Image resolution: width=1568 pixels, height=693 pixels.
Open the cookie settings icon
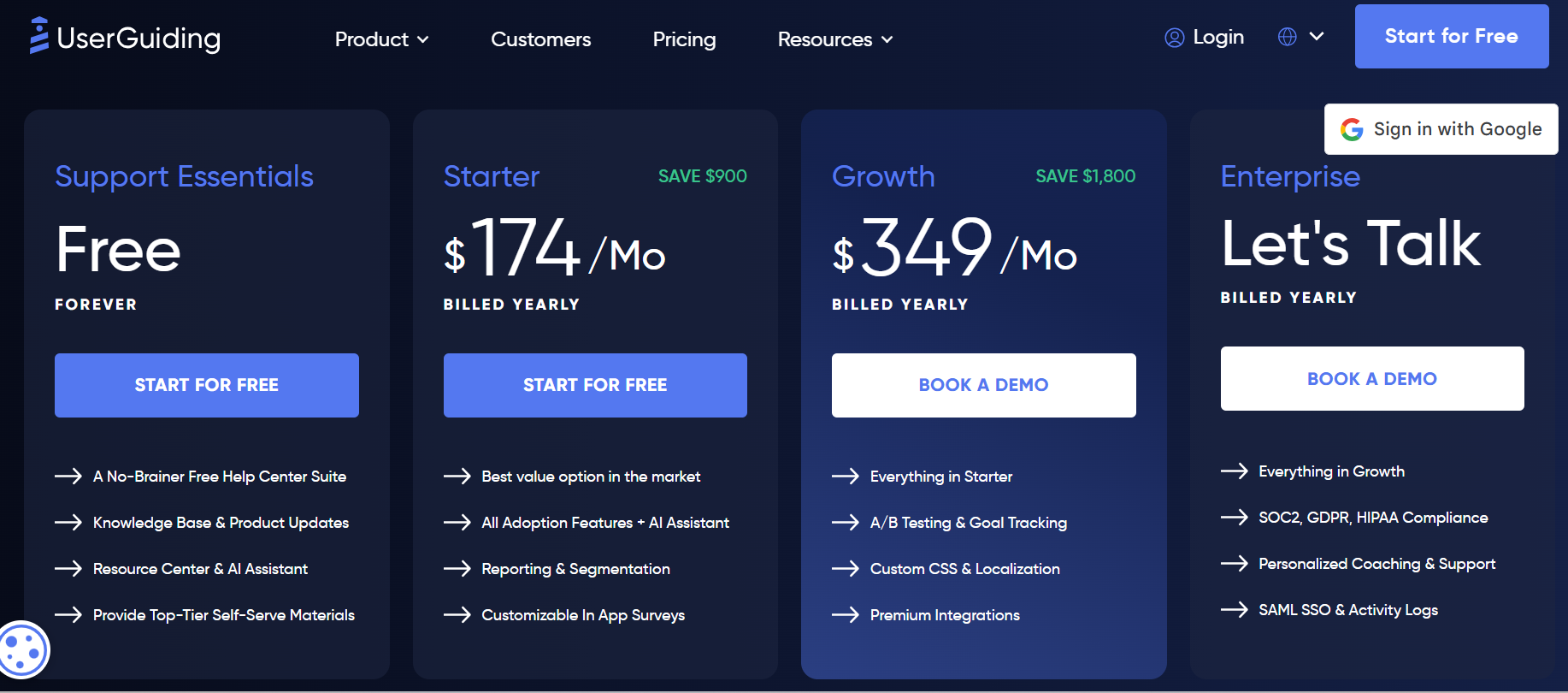[23, 650]
